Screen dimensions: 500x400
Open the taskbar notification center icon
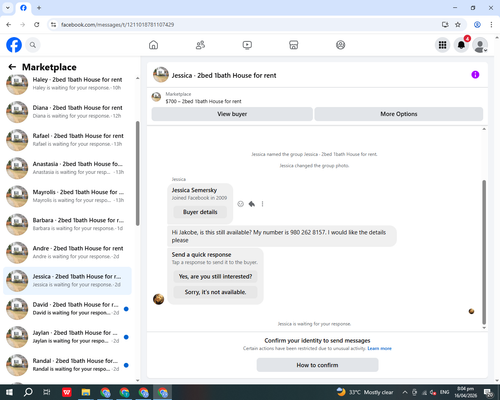[489, 393]
